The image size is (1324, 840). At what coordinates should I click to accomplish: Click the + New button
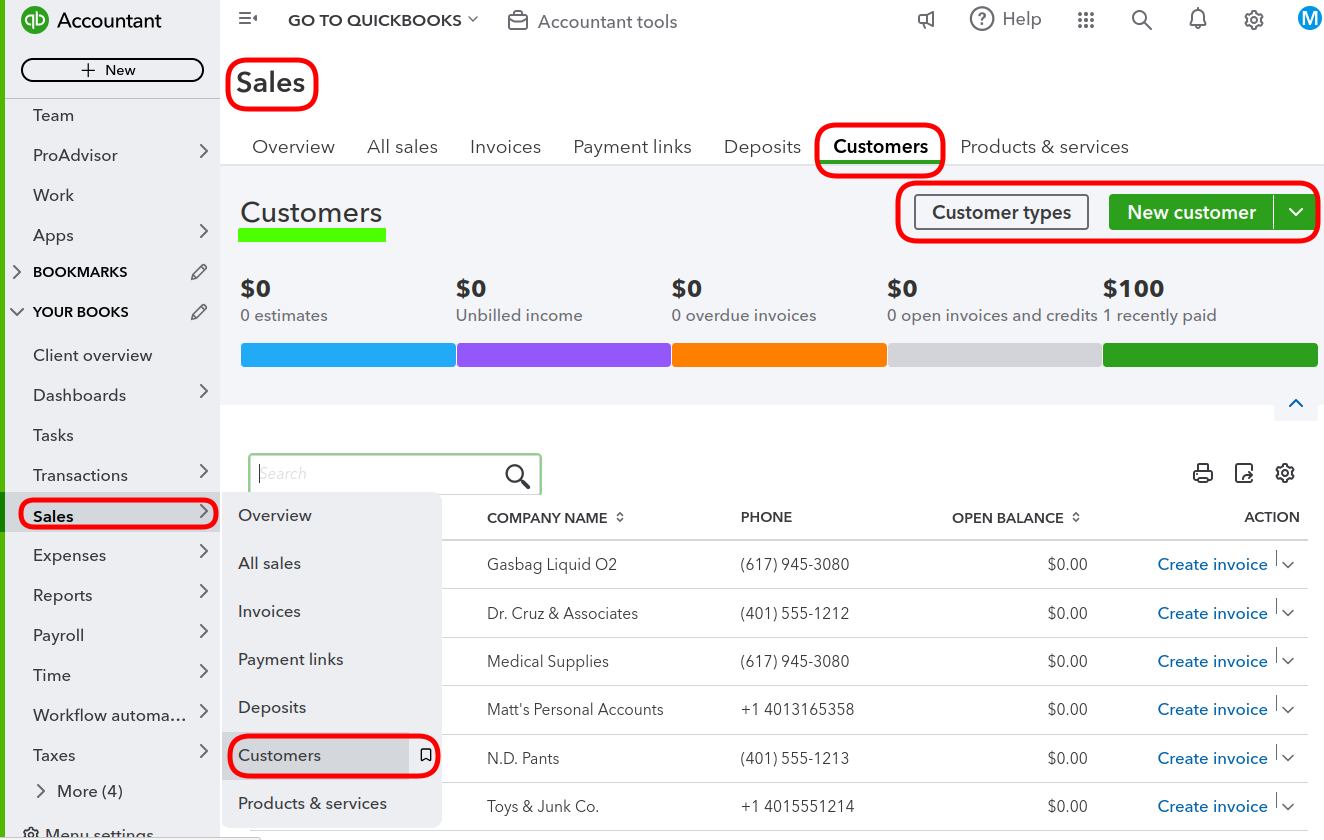pyautogui.click(x=112, y=70)
